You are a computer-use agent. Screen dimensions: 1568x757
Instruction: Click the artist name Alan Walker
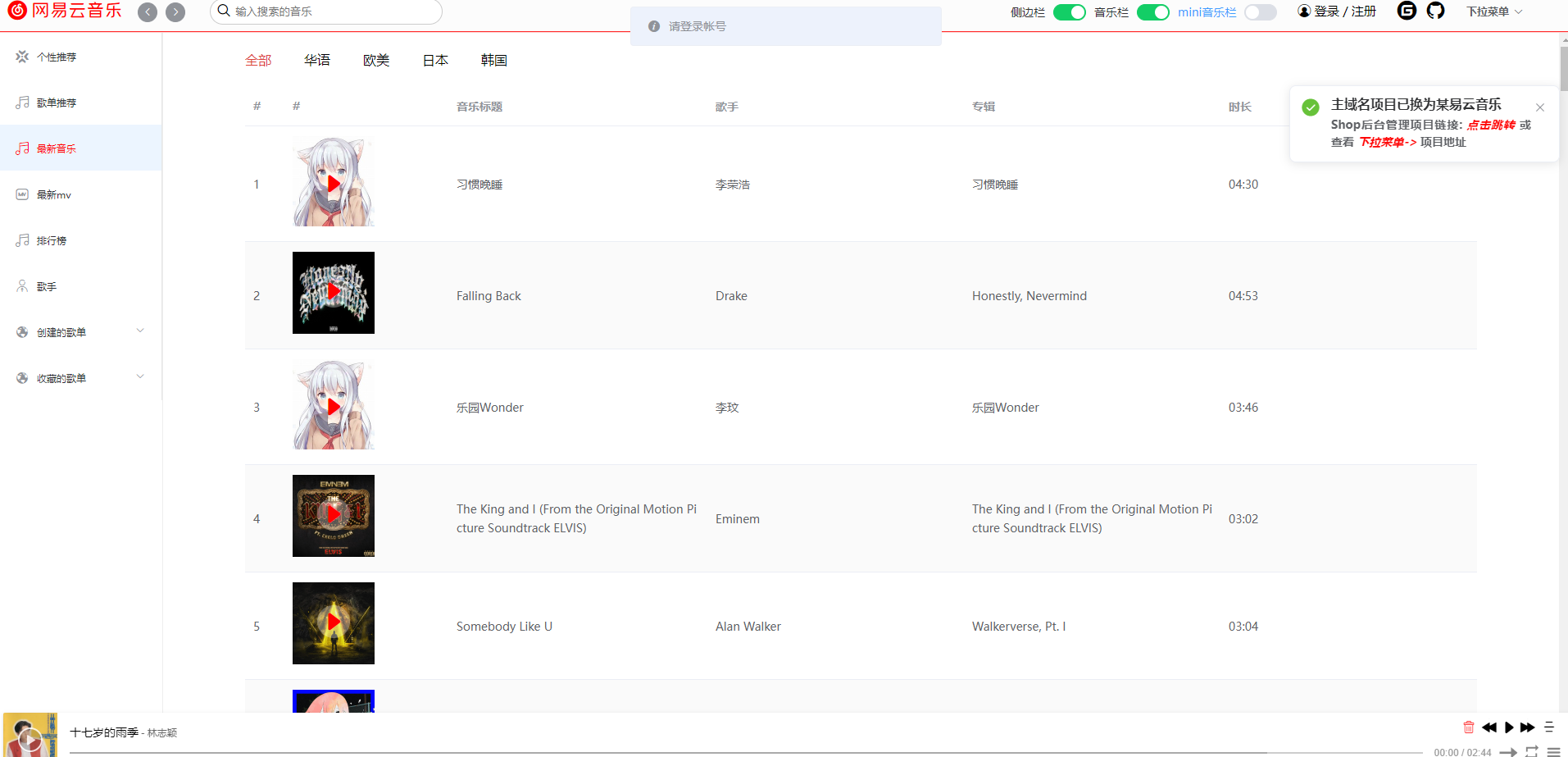coord(748,627)
